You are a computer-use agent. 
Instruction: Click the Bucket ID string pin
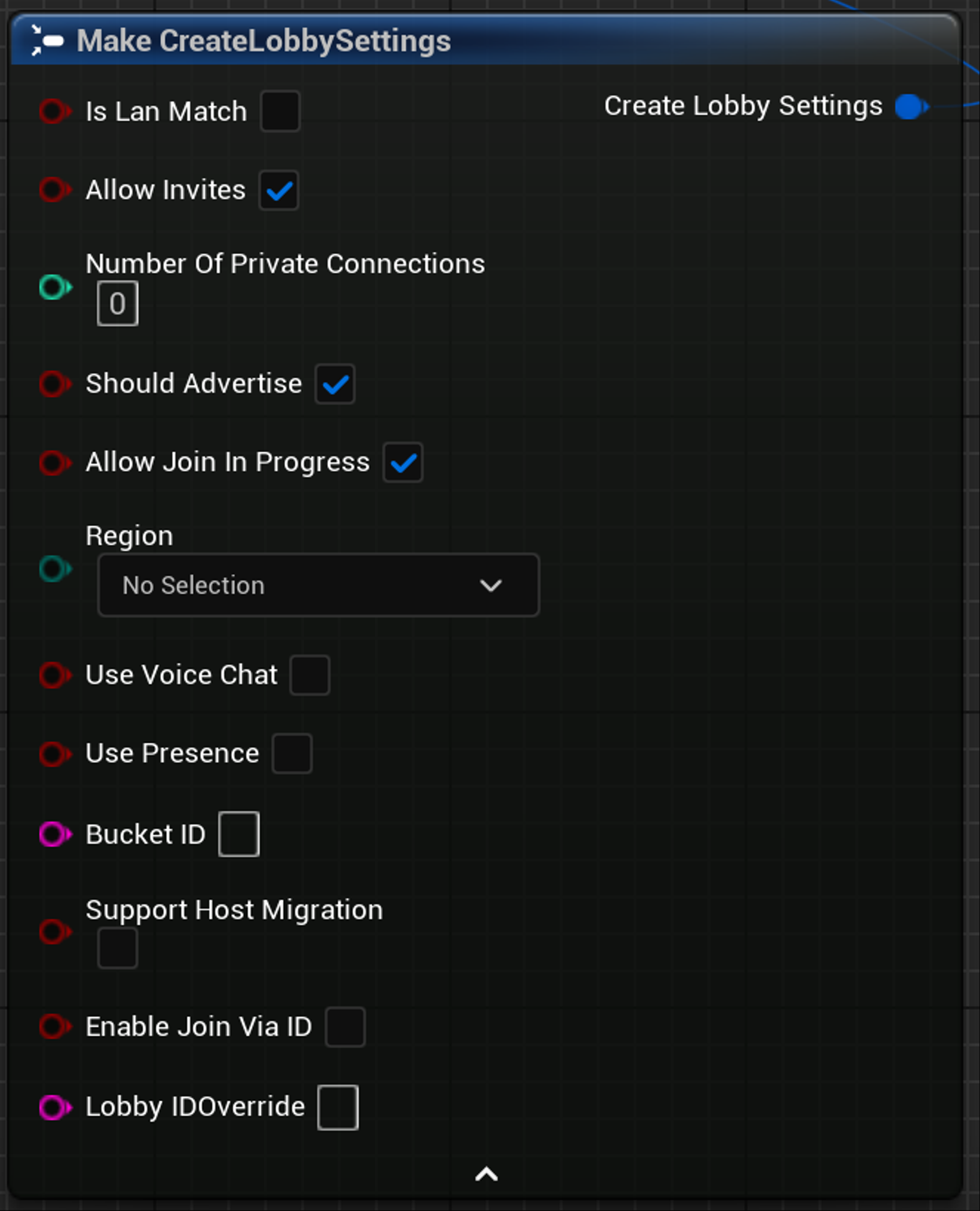coord(55,834)
